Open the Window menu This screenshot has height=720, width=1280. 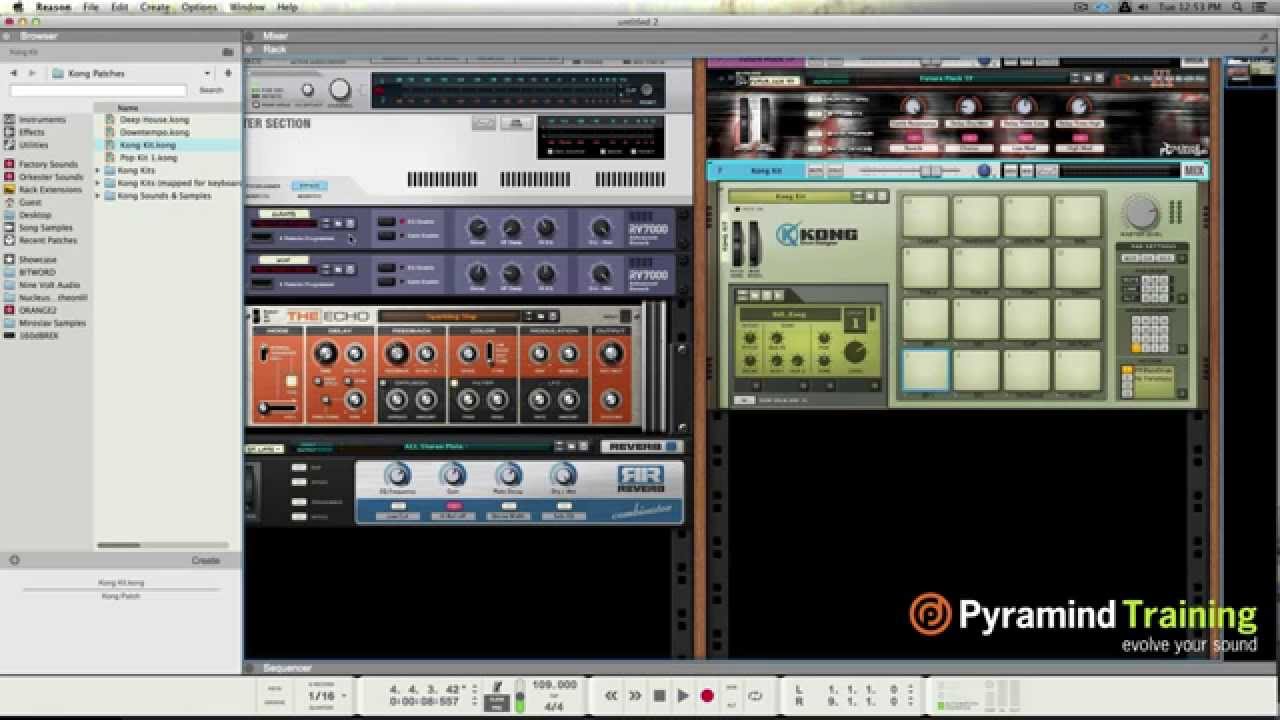click(x=247, y=7)
